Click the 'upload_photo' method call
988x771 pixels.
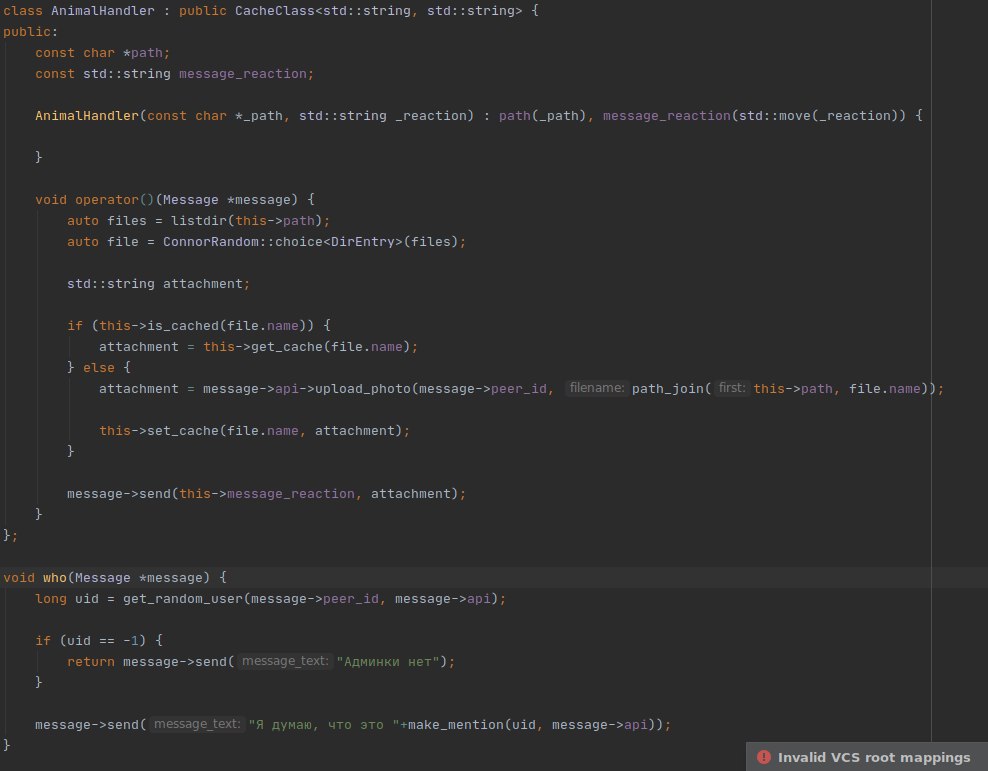[362, 389]
